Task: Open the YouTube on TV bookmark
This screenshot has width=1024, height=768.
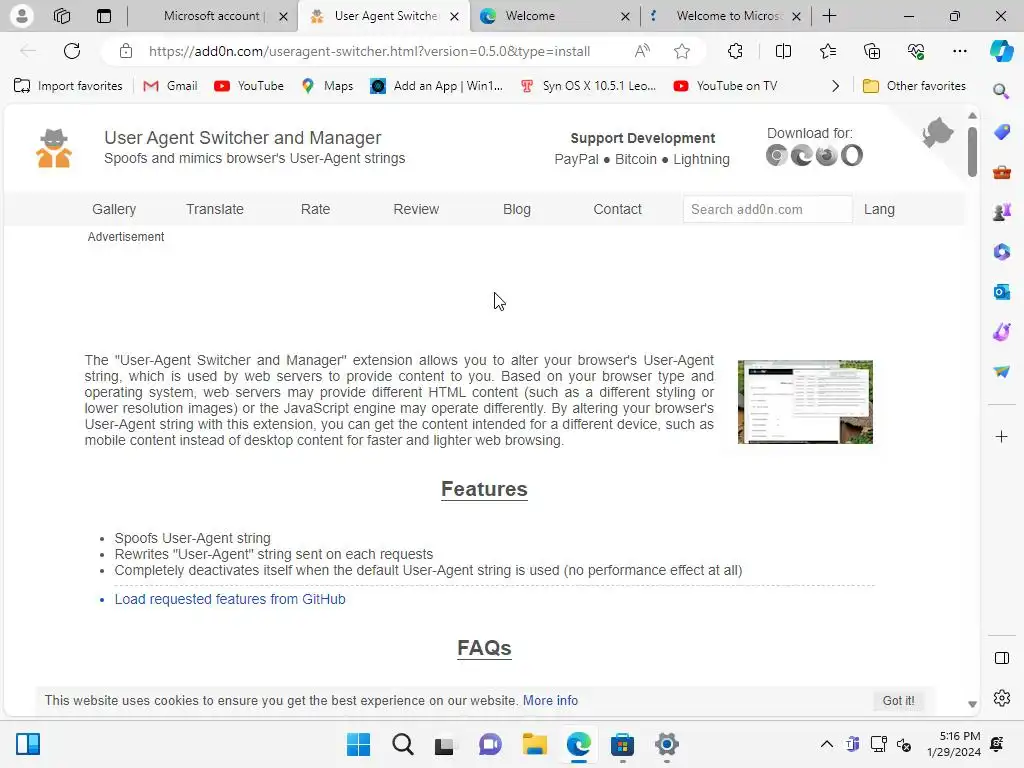Action: pos(725,86)
